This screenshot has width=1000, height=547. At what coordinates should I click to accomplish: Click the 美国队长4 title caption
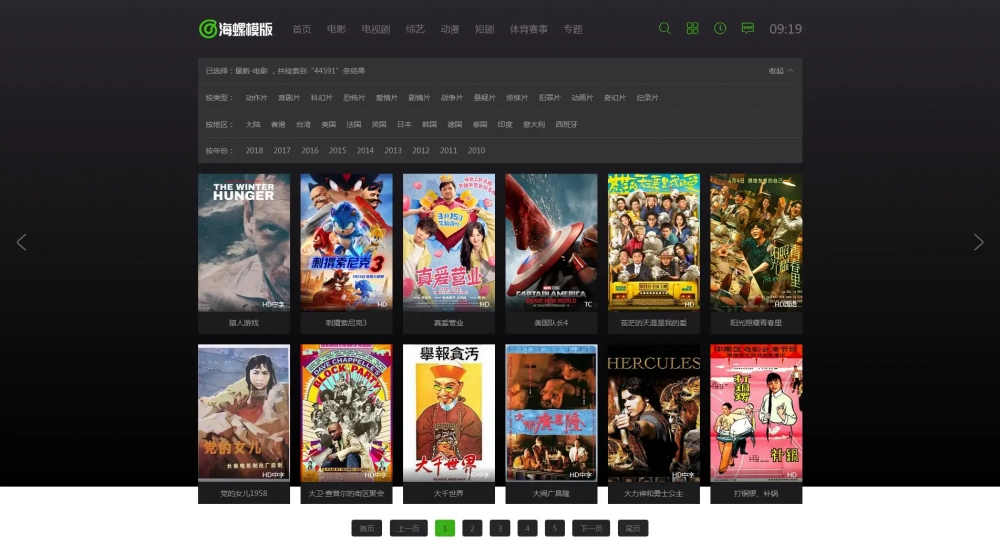pos(552,323)
